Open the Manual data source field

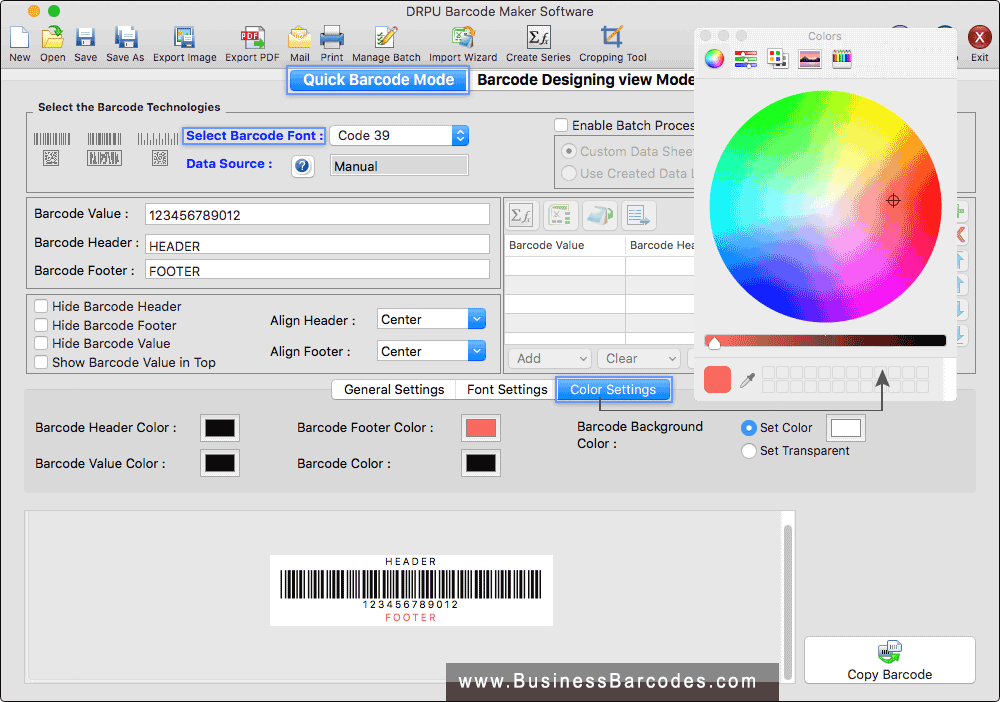click(399, 166)
